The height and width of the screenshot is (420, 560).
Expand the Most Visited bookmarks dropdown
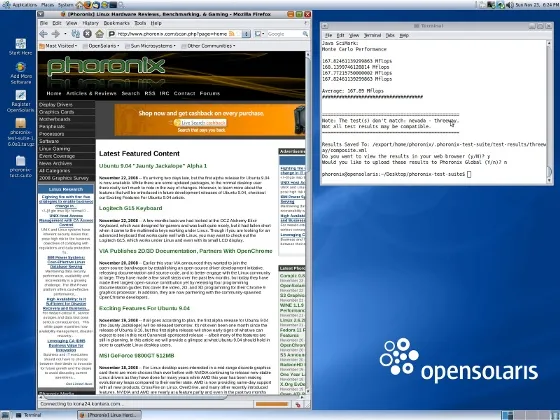[58, 46]
